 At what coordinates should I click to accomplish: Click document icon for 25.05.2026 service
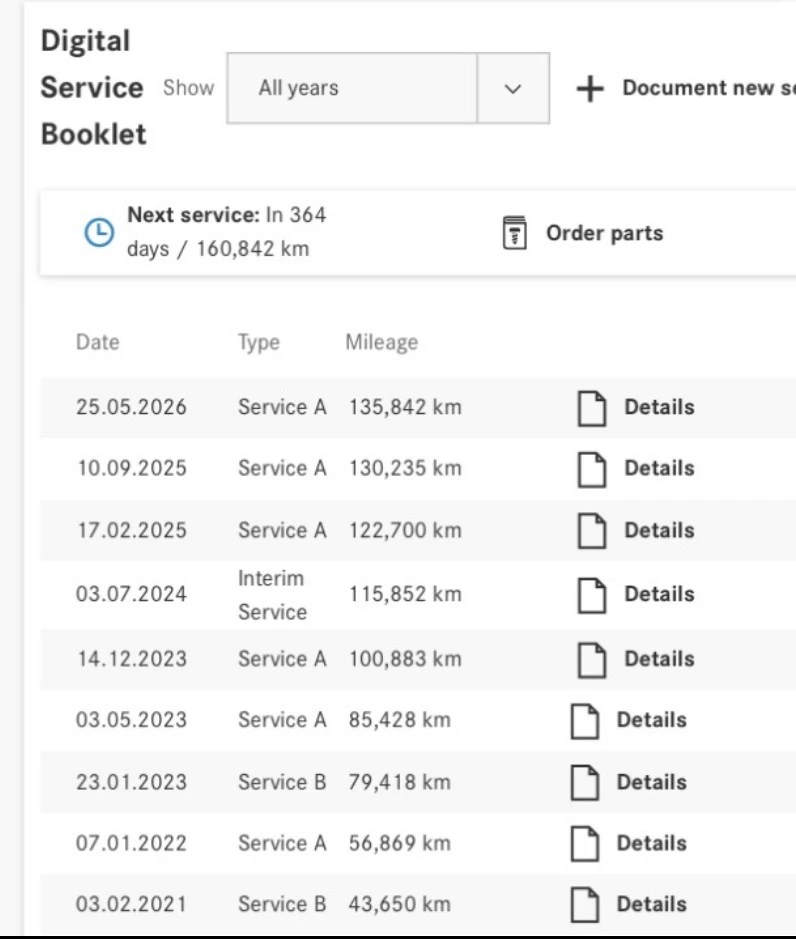pyautogui.click(x=592, y=408)
